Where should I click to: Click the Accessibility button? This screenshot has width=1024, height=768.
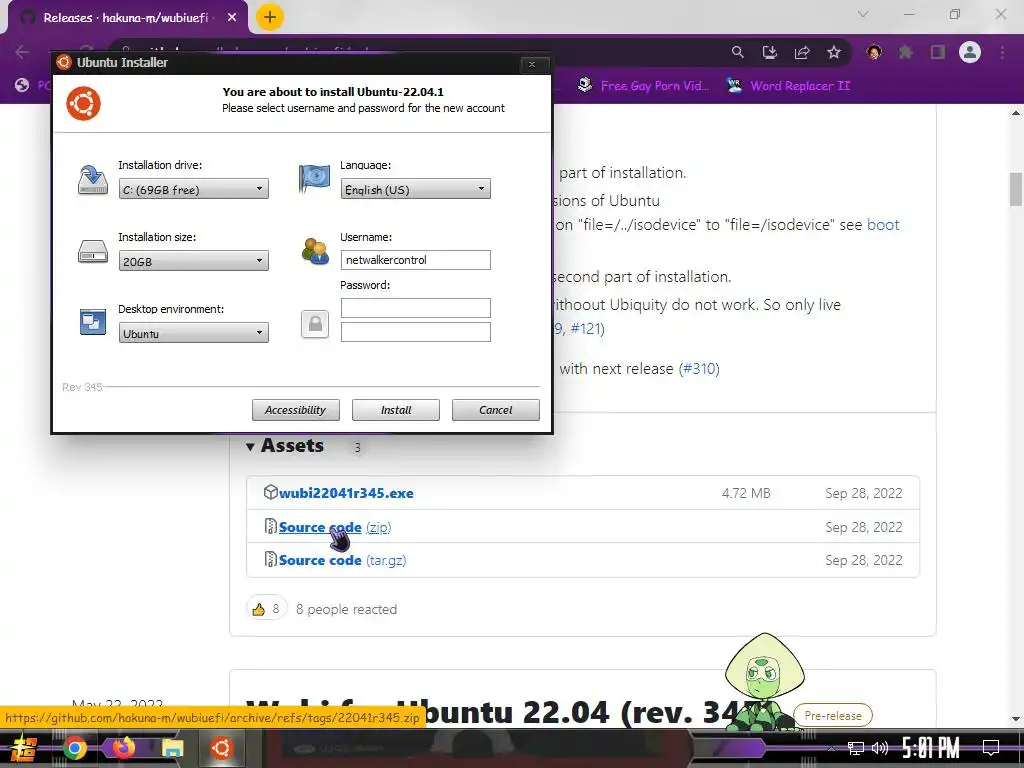pos(296,410)
